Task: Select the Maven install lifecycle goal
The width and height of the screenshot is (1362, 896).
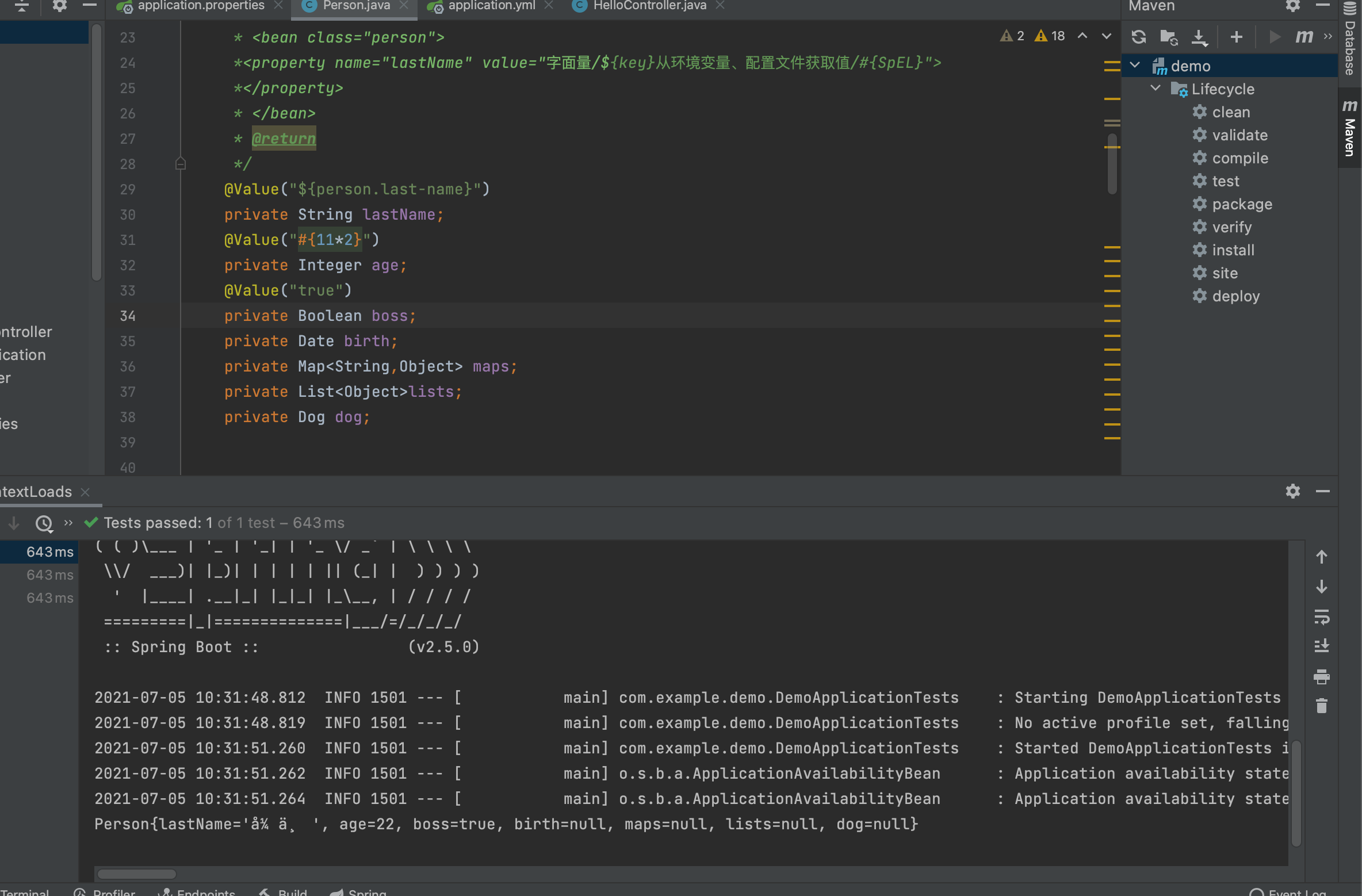Action: [x=1233, y=250]
